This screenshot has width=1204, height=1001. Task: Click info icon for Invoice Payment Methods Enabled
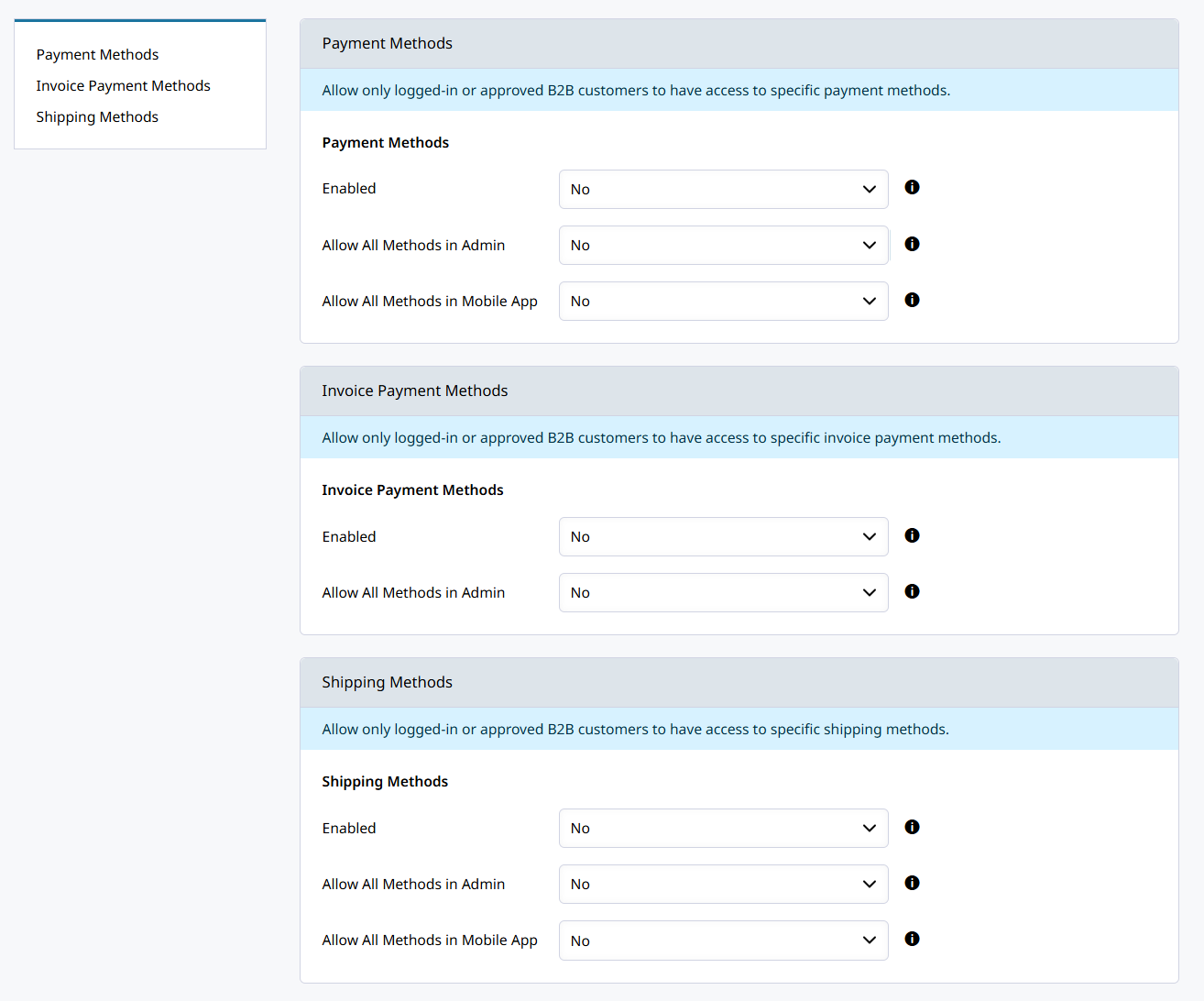click(912, 535)
